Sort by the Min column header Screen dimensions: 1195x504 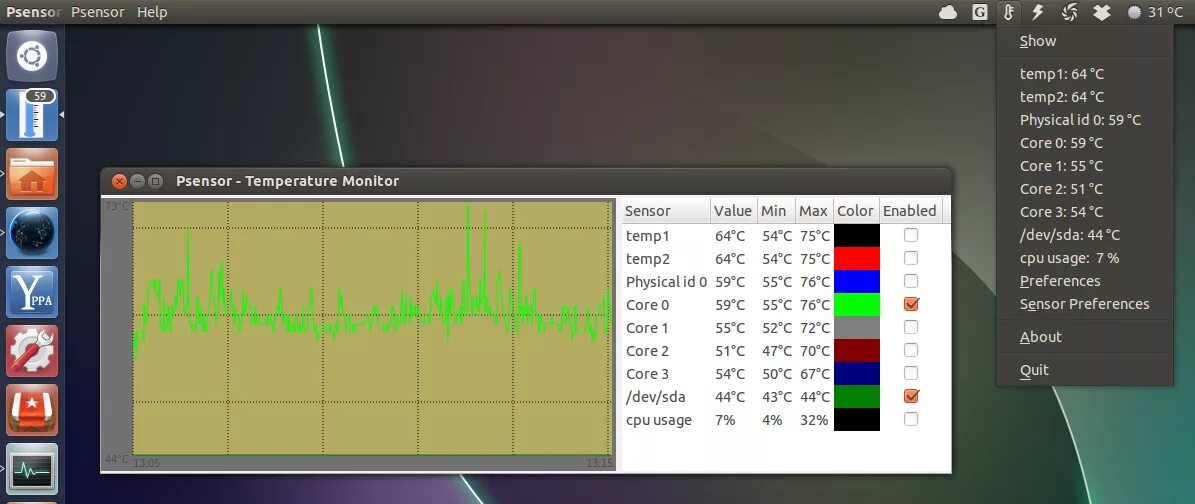tap(775, 211)
